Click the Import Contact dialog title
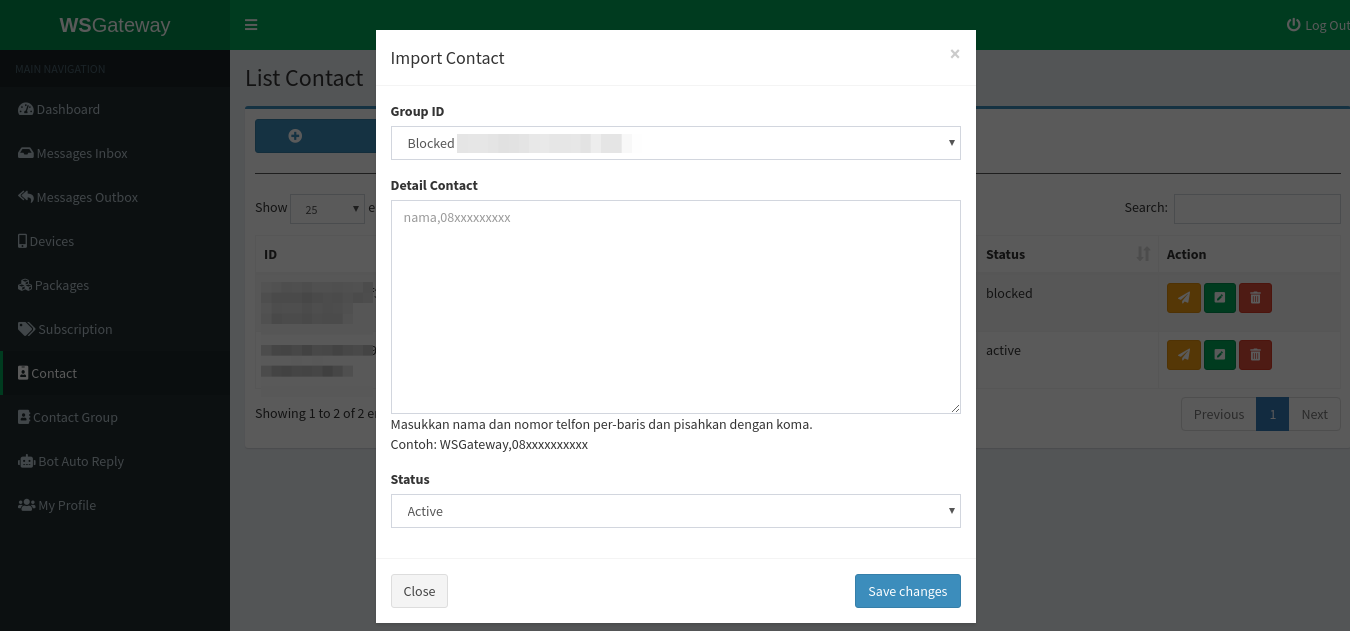 tap(447, 58)
